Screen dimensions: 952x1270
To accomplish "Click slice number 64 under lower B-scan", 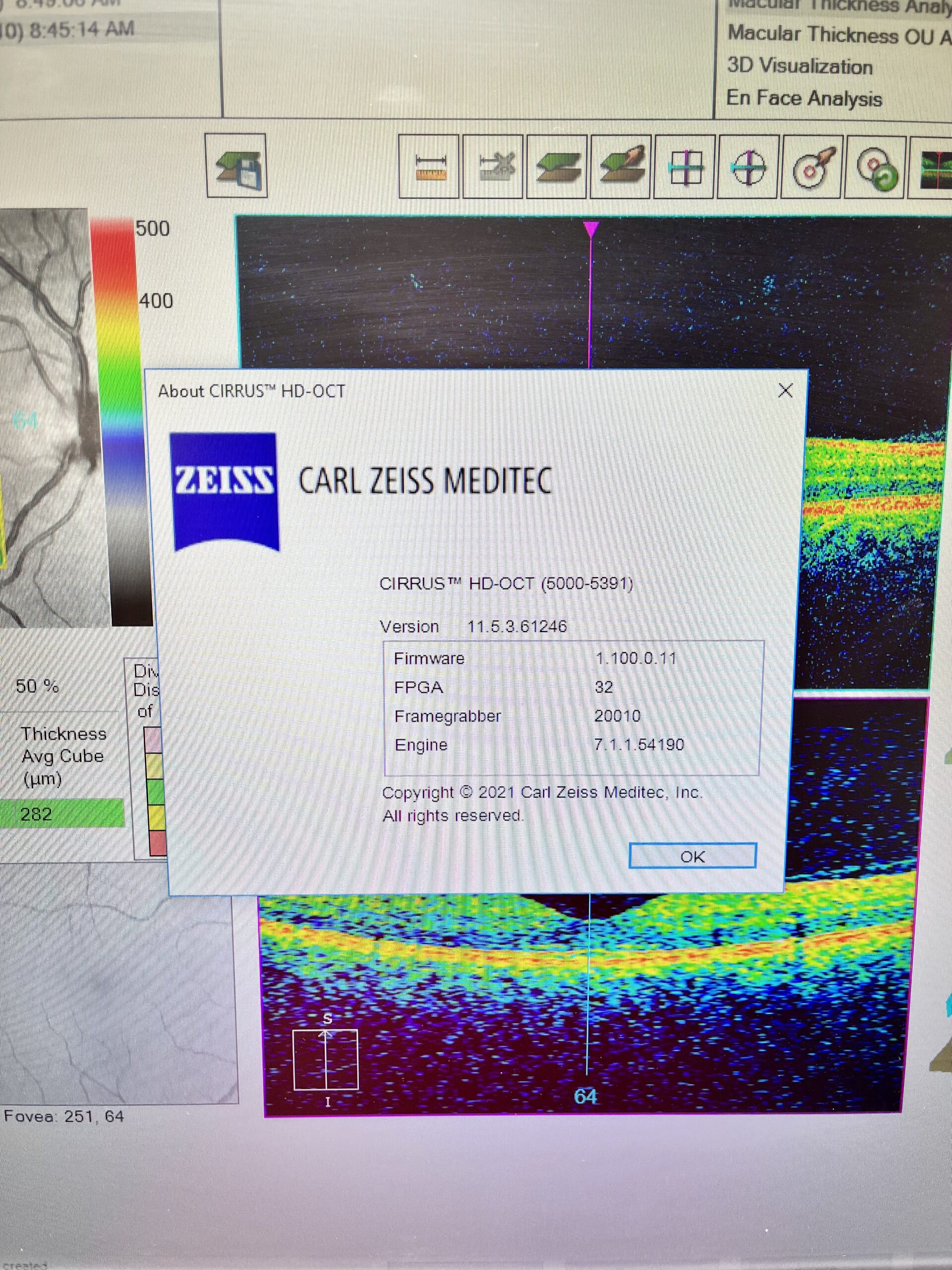I will 585,1096.
